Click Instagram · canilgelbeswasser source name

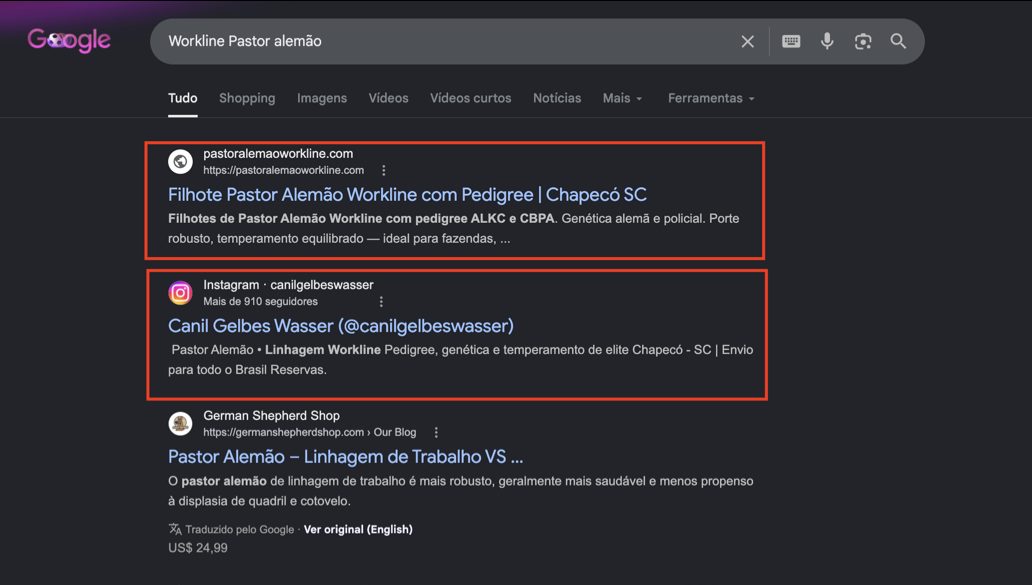[288, 285]
